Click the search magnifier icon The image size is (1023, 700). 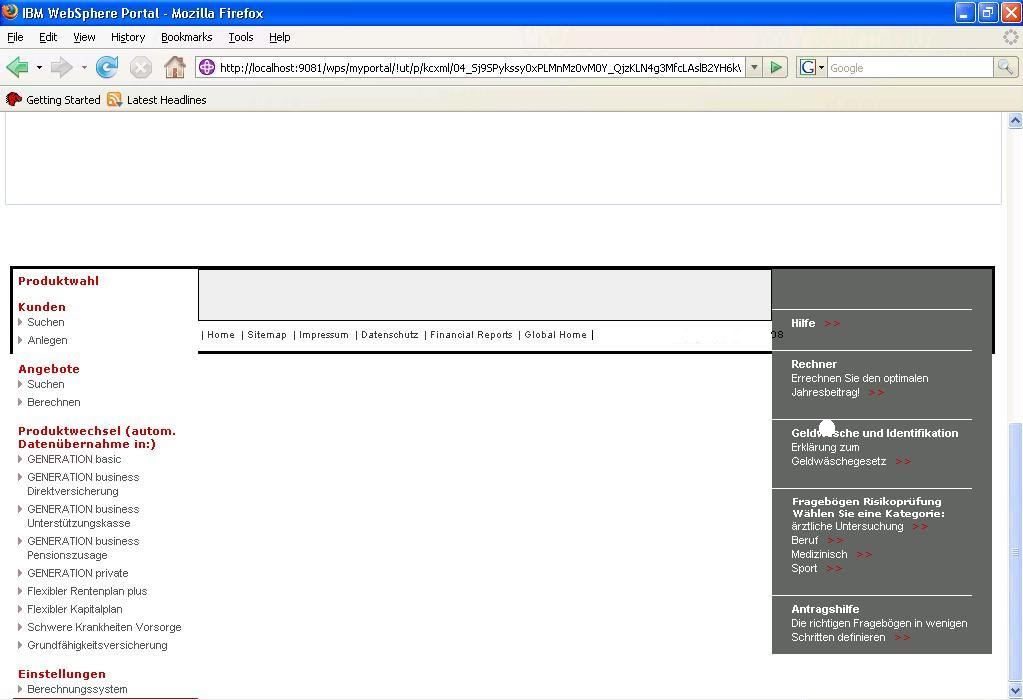(x=1005, y=68)
